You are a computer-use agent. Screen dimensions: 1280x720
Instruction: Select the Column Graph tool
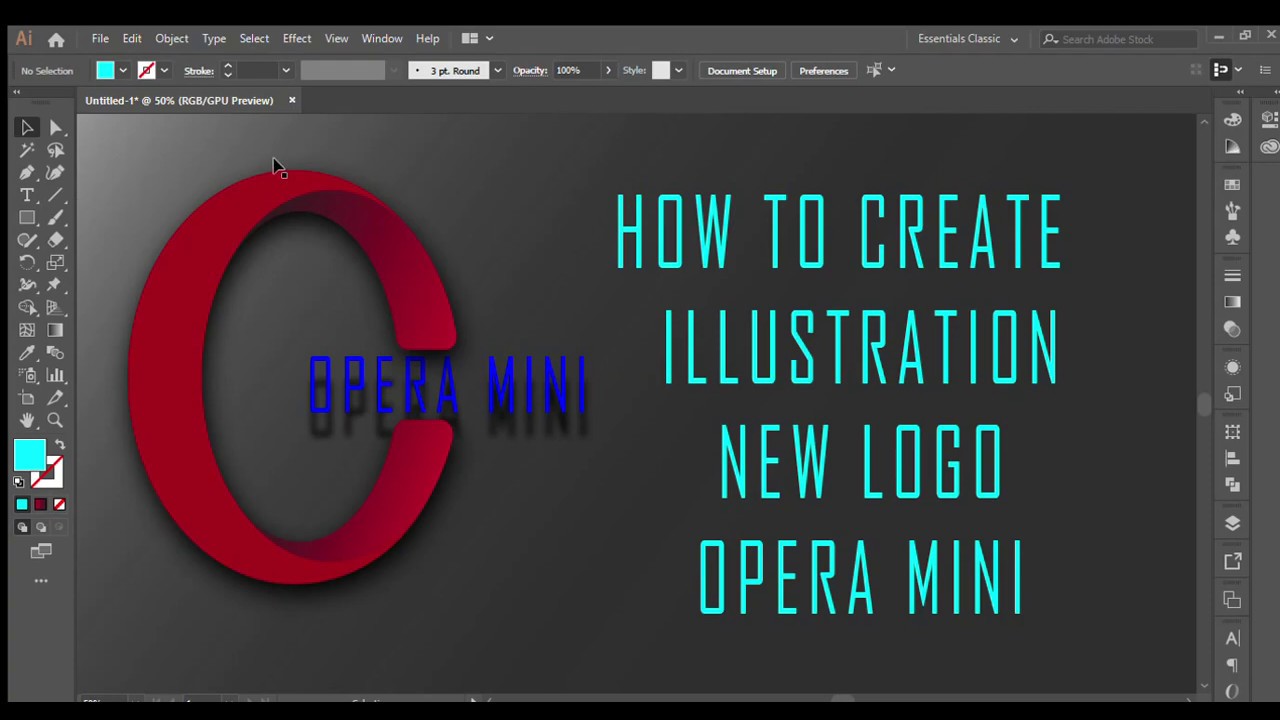pos(56,376)
